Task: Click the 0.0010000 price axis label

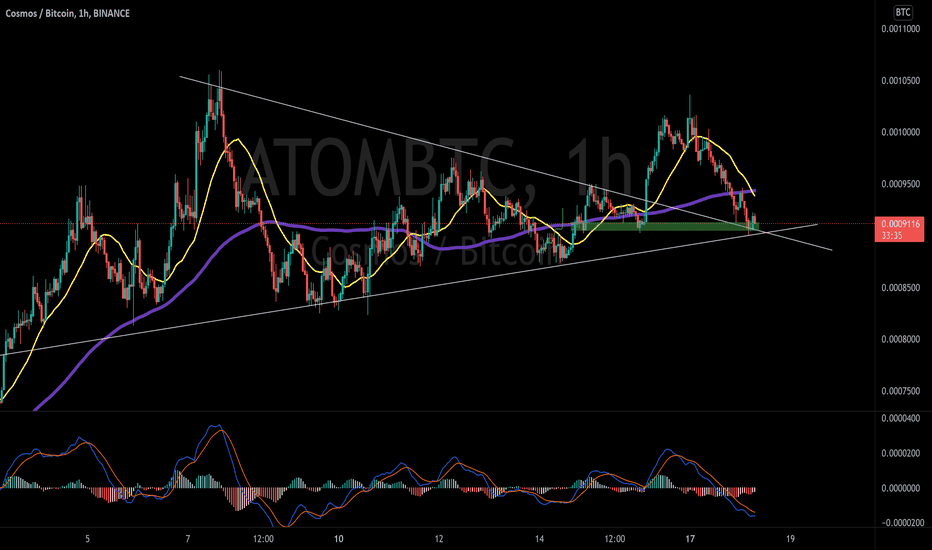Action: [x=900, y=132]
